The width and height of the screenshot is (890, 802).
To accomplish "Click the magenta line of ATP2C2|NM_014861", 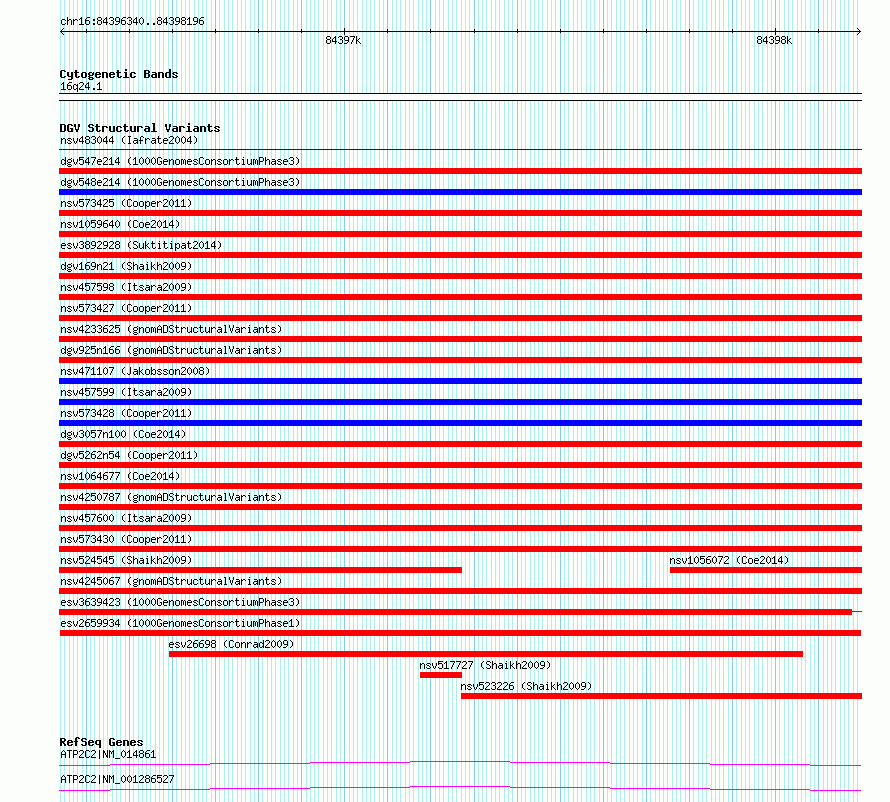I will click(460, 763).
